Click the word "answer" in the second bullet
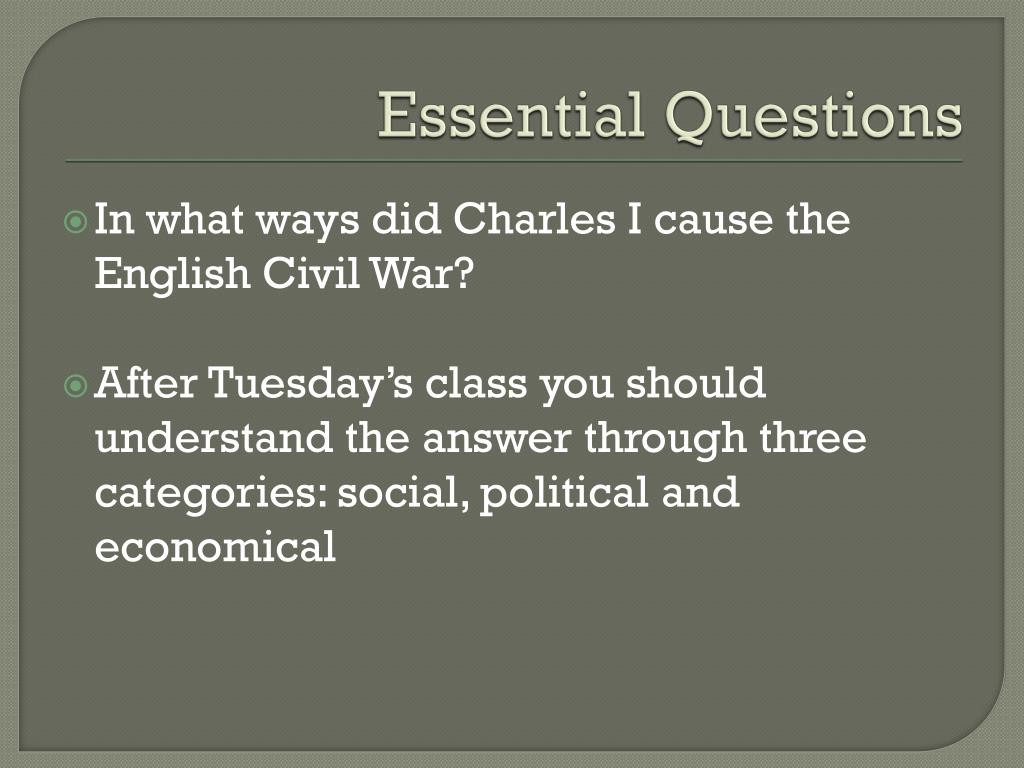The height and width of the screenshot is (768, 1024). point(497,440)
